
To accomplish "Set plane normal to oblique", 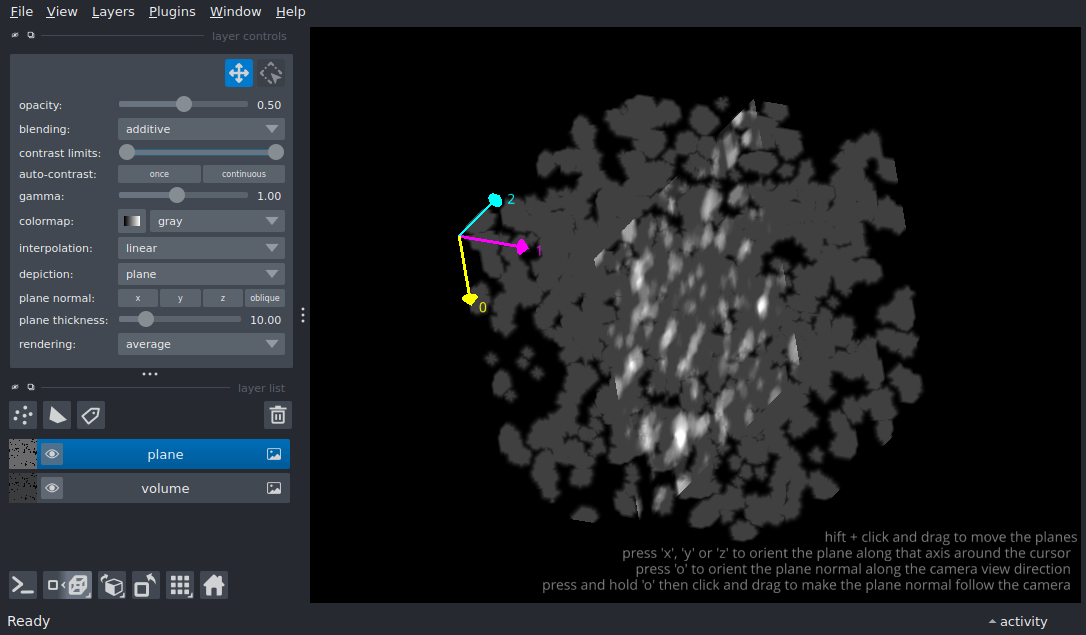I will [265, 298].
